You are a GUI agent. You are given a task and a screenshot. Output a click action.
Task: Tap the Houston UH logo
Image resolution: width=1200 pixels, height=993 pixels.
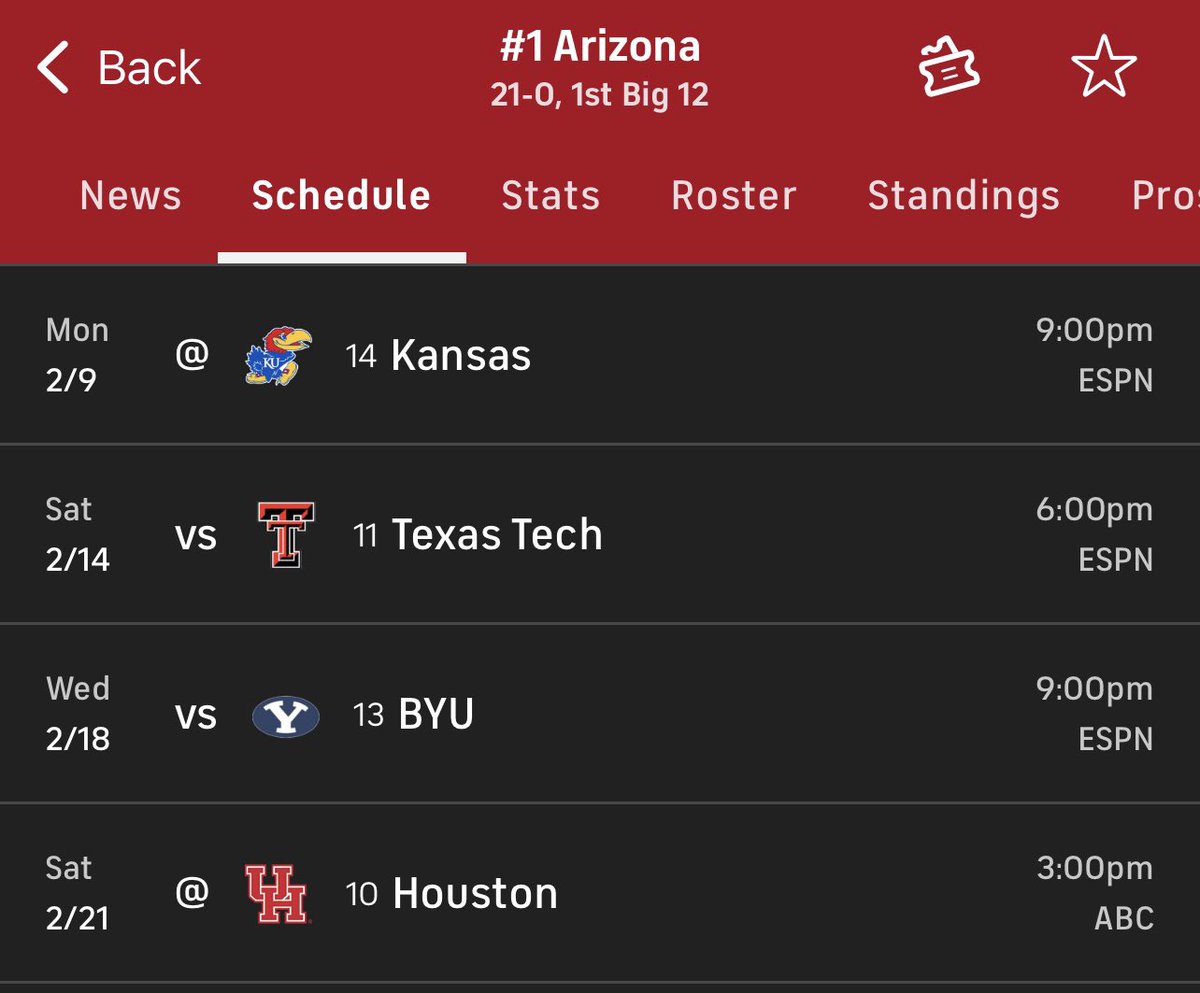click(x=277, y=893)
